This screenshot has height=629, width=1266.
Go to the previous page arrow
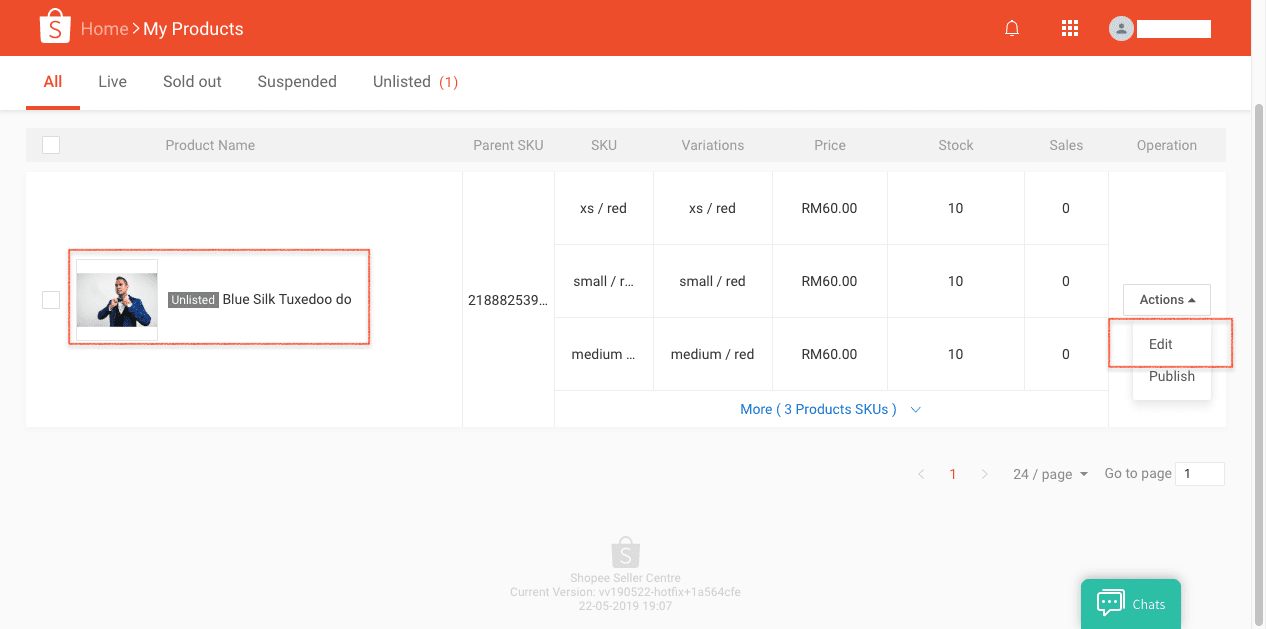(x=921, y=474)
